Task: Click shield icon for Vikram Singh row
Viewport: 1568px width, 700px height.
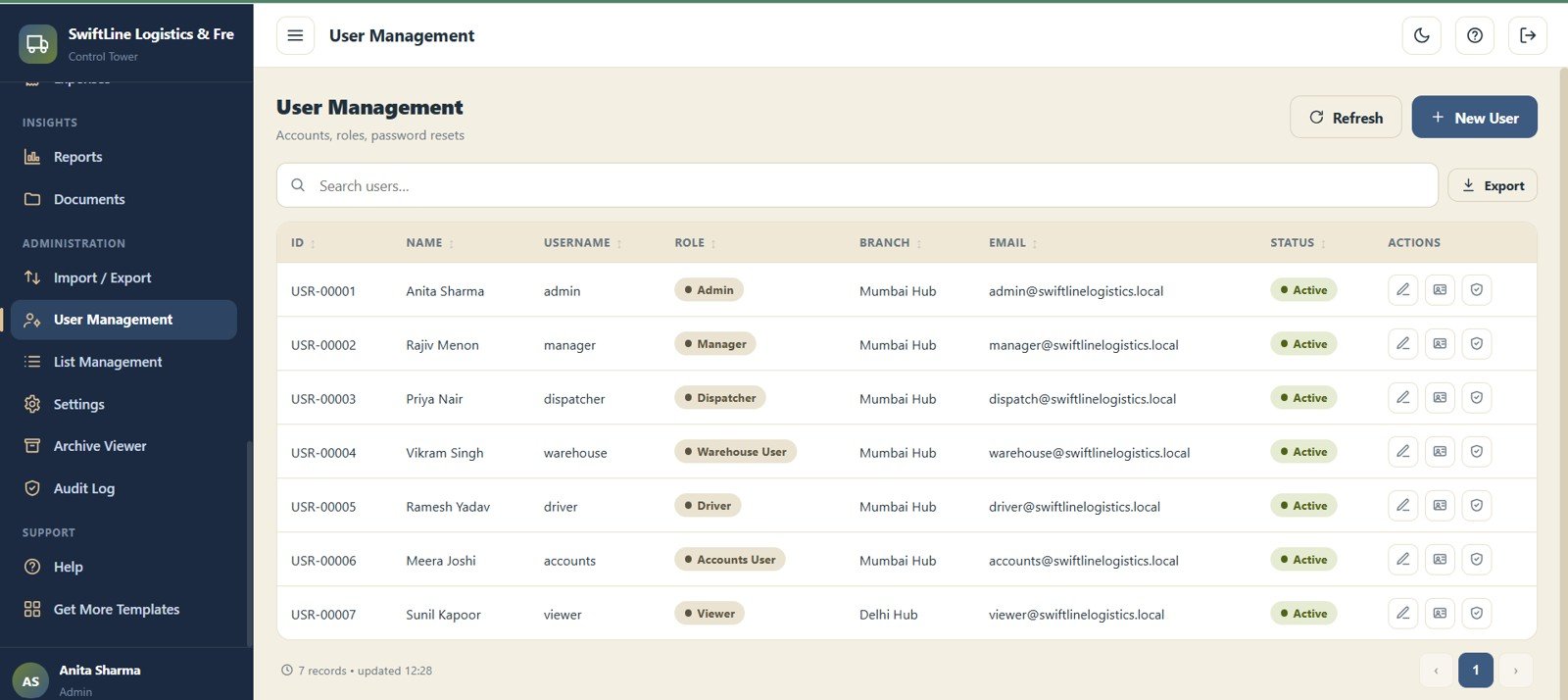Action: (x=1477, y=451)
